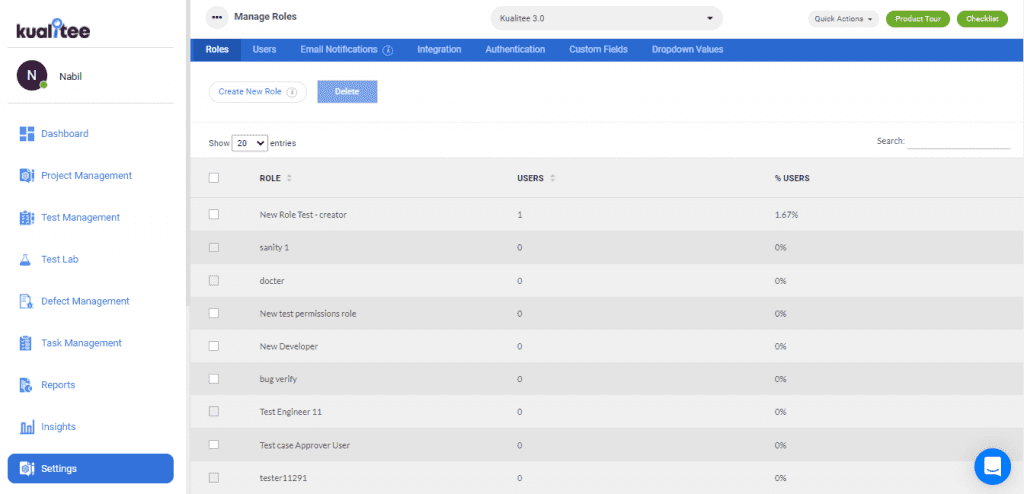Select the "New Role Test - creator" role name
This screenshot has width=1024, height=494.
tap(303, 215)
